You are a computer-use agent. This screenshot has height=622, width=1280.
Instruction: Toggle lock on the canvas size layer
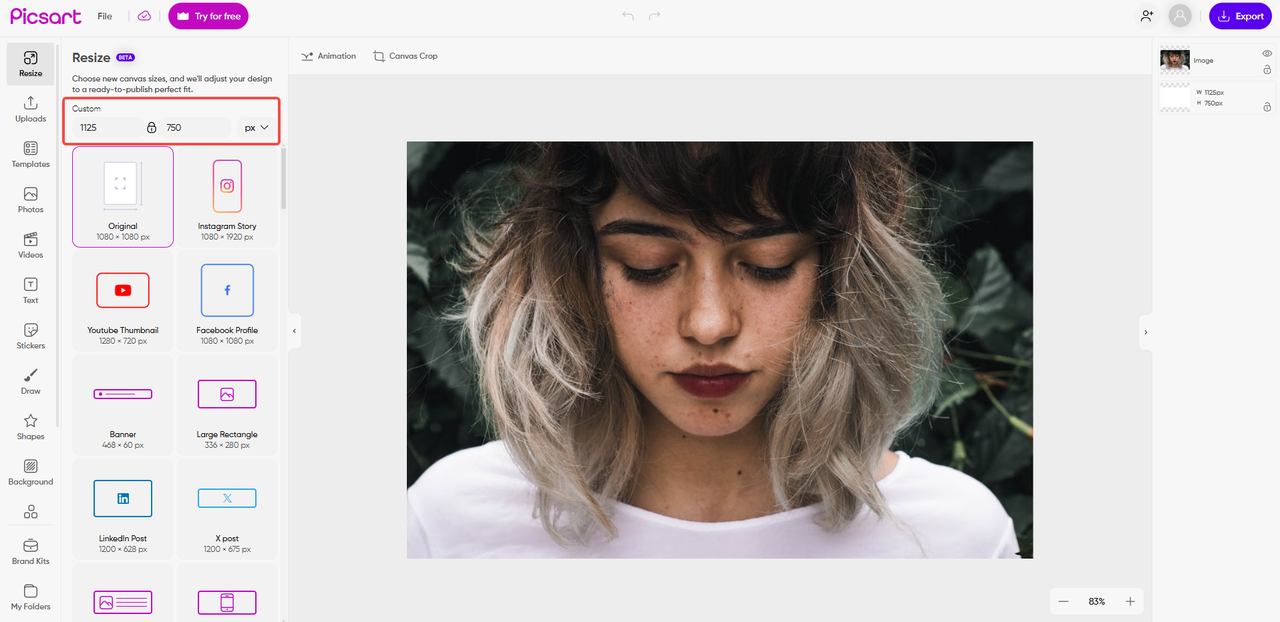pos(1267,106)
